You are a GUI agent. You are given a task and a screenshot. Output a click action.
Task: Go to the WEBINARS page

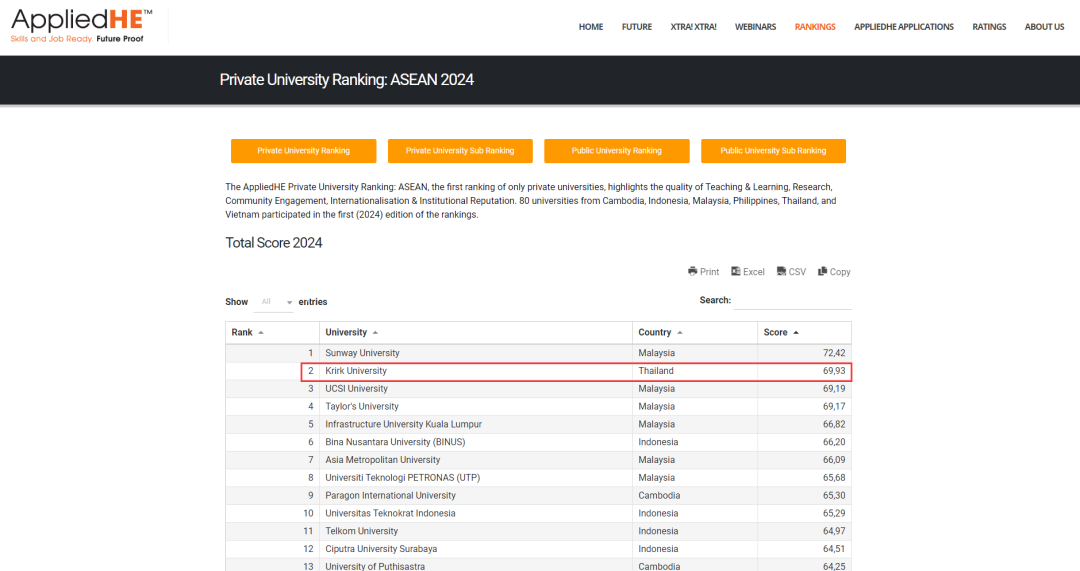tap(755, 27)
